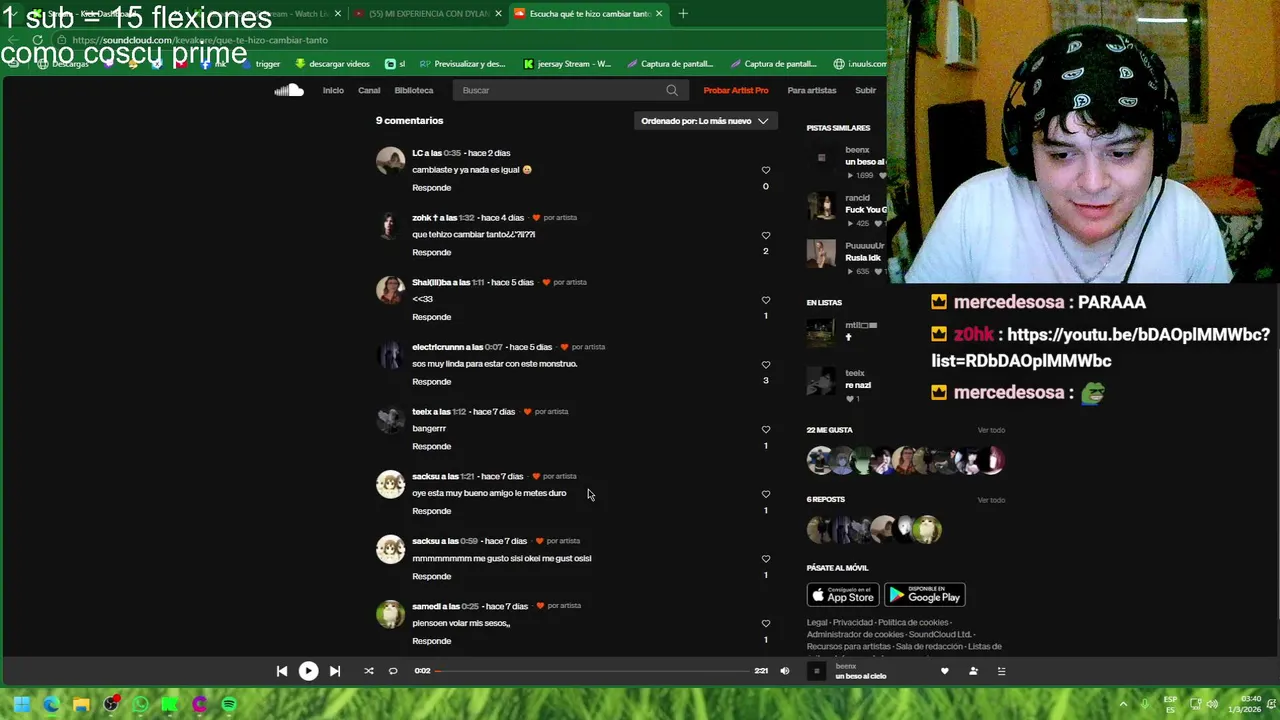Click the search magnifier icon
Image resolution: width=1280 pixels, height=720 pixels.
pos(672,90)
